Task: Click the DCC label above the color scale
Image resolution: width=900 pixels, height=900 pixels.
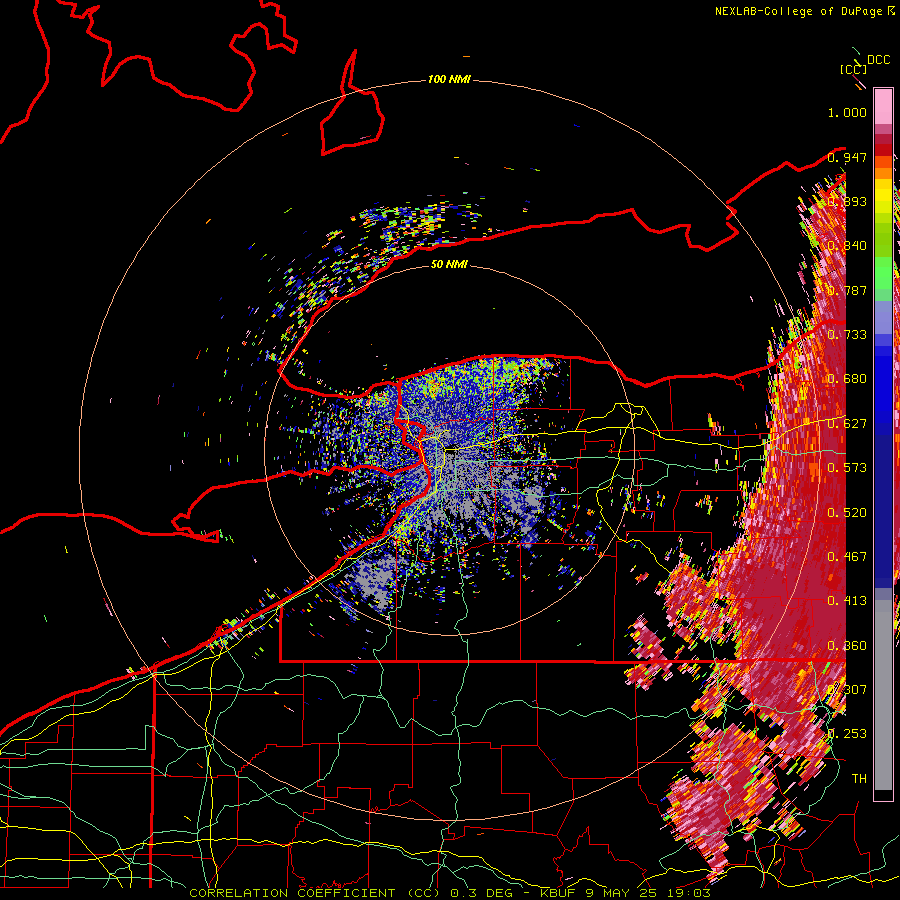Action: (x=878, y=60)
